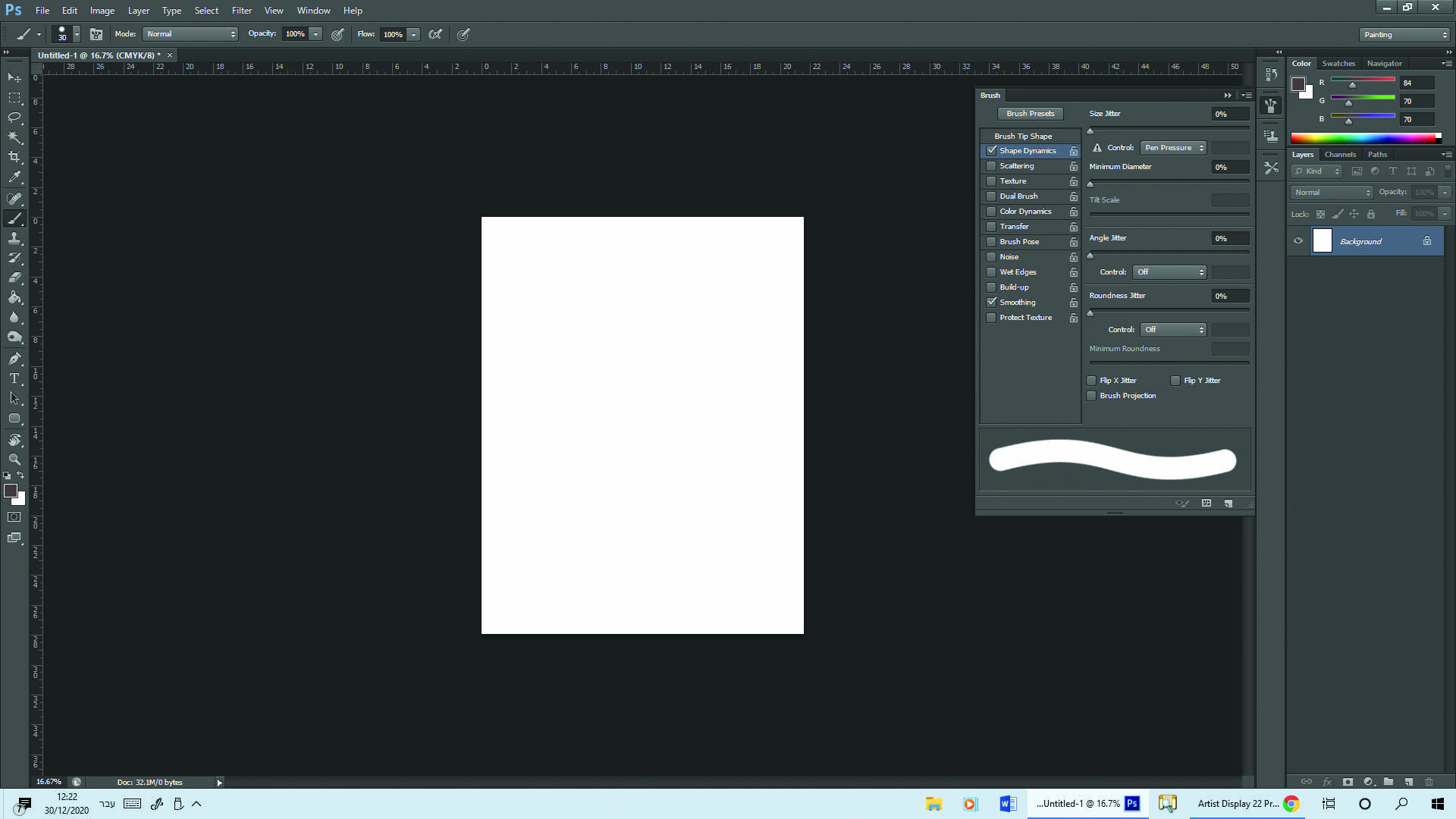Open the brush Mode dropdown set to Normal
1456x819 pixels.
[190, 34]
